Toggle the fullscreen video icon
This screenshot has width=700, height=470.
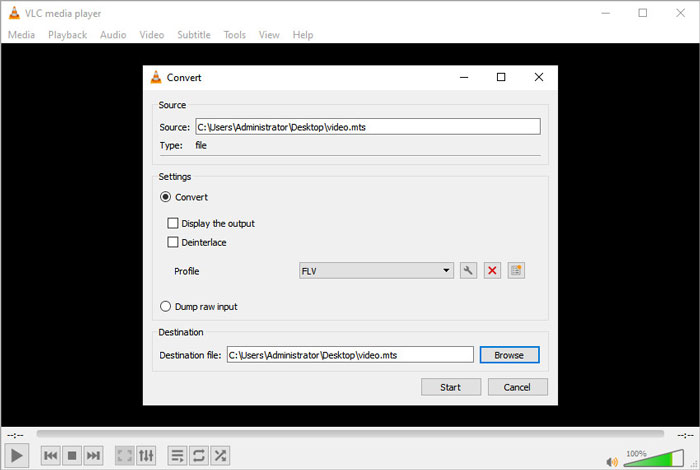(x=125, y=455)
